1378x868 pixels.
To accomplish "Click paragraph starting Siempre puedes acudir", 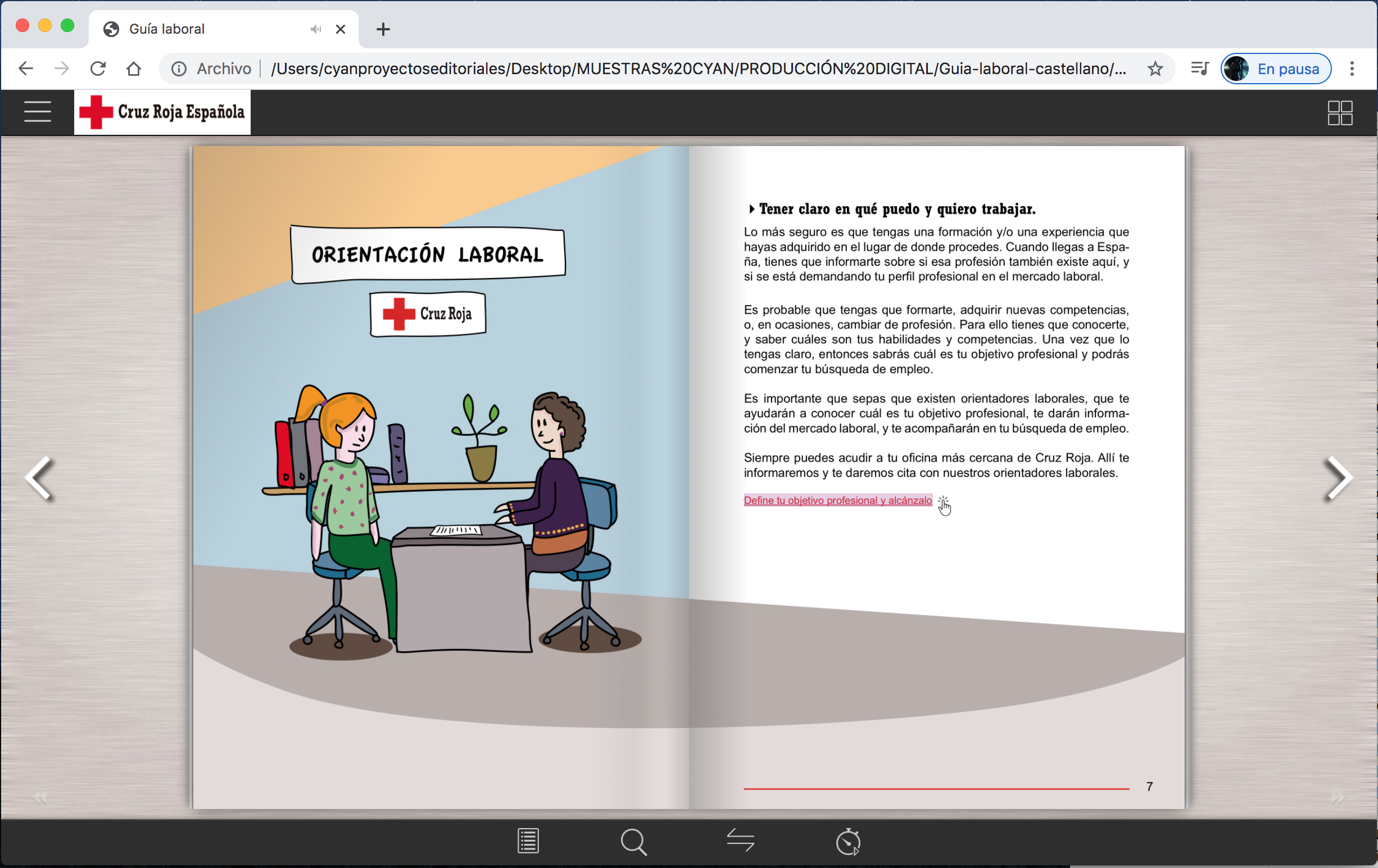I will (936, 465).
